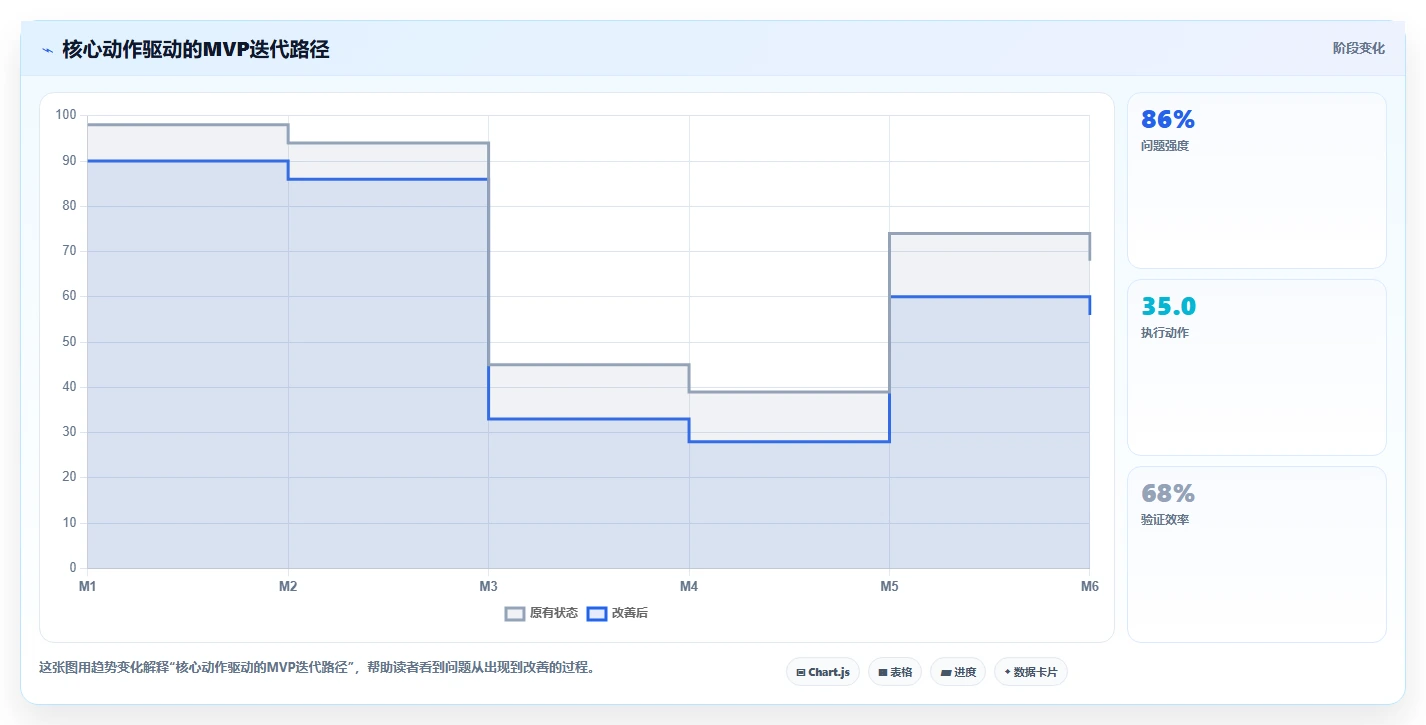Click the 0 y-axis value
Screen dimensions: 1426x725
(x=73, y=568)
